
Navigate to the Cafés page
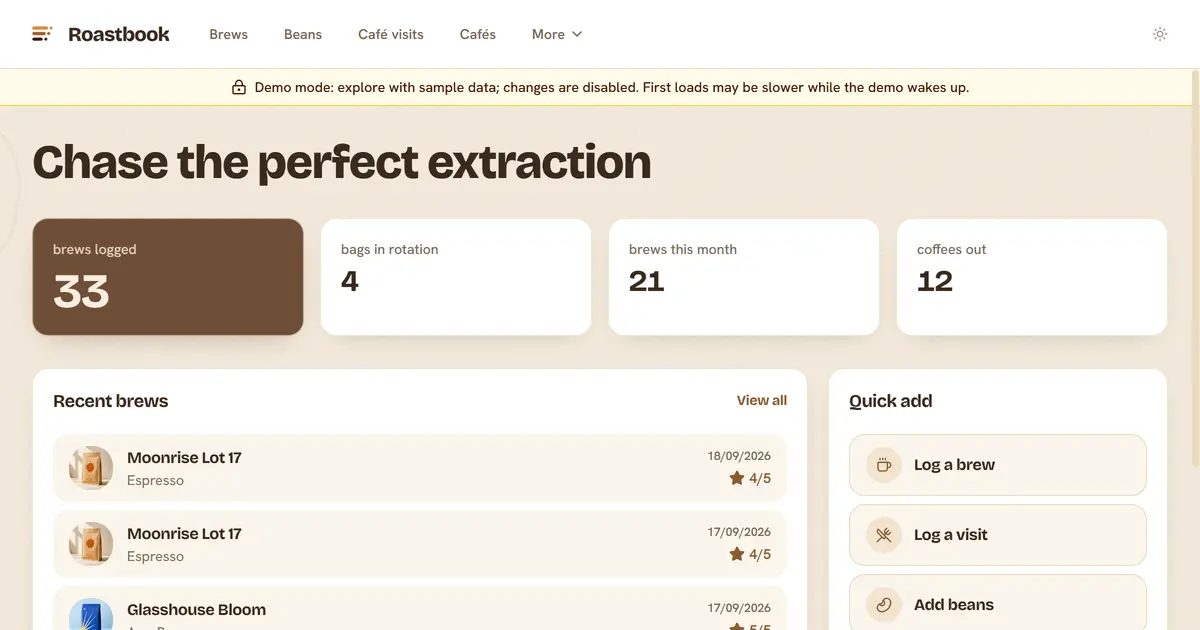(x=478, y=34)
